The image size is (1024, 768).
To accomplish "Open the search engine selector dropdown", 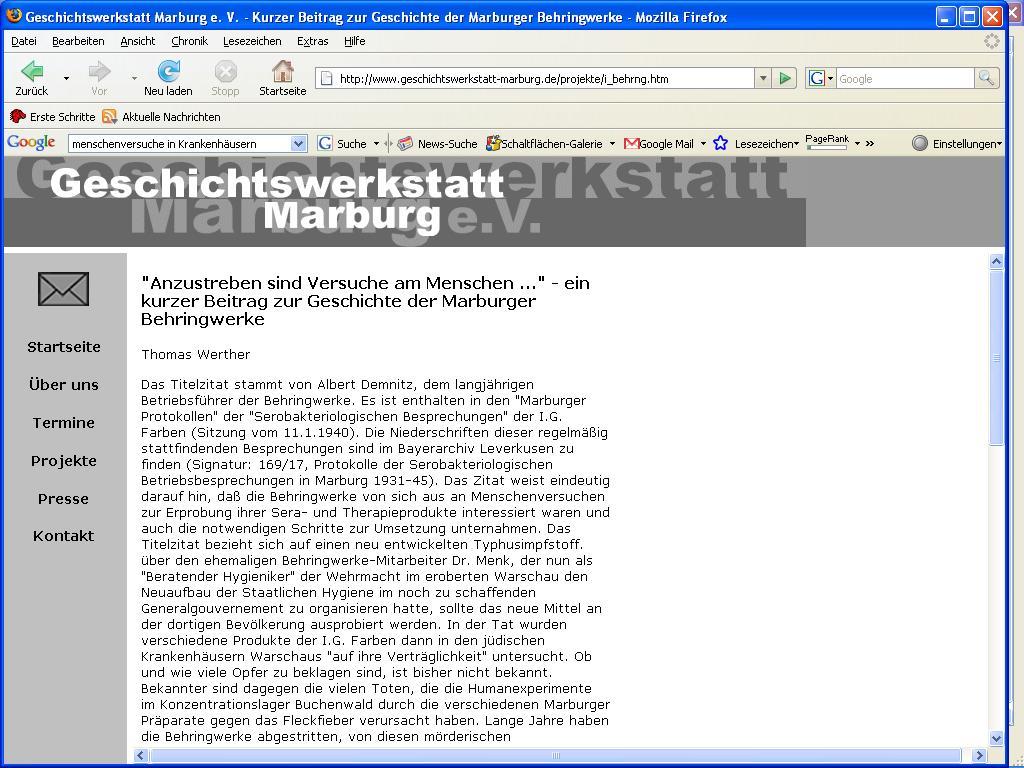I will coord(831,79).
